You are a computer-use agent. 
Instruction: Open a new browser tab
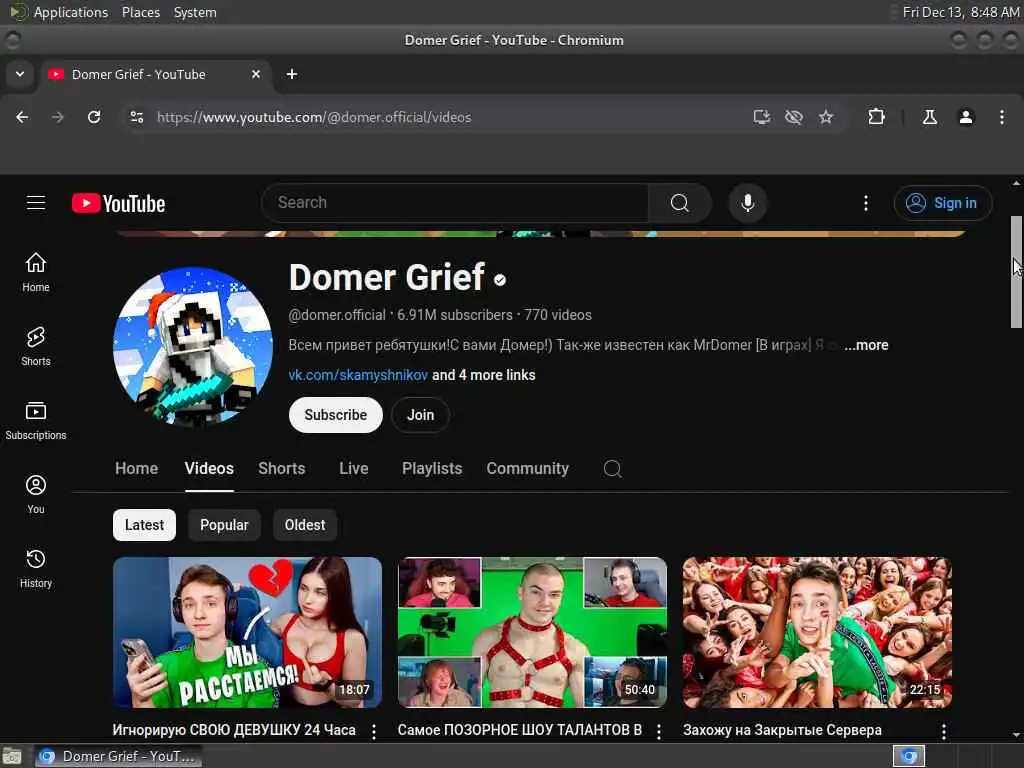tap(292, 74)
